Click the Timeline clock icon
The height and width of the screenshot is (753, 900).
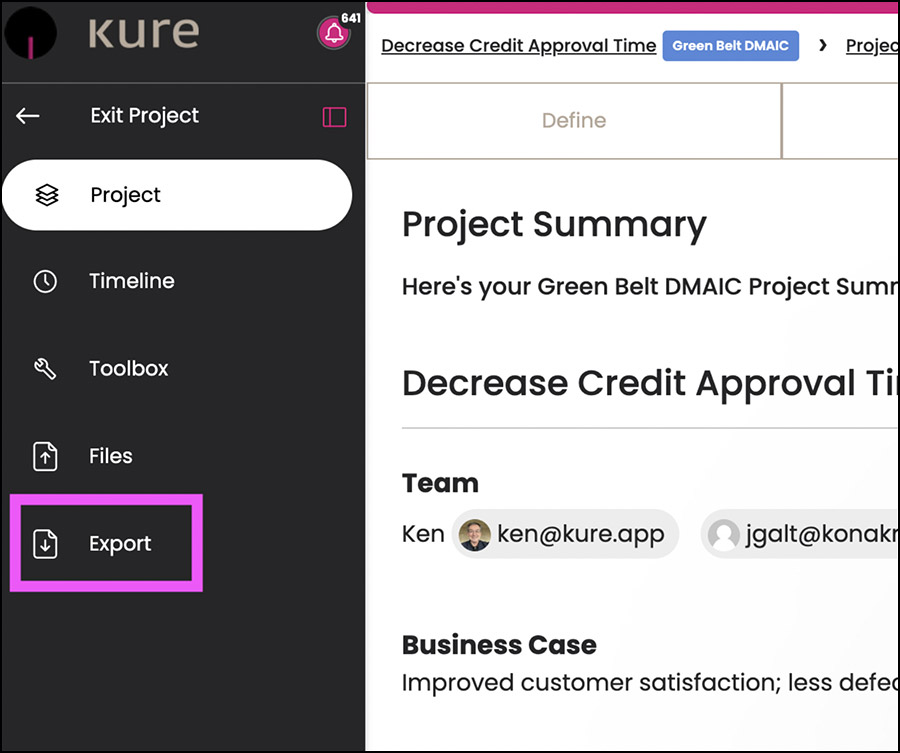tap(45, 281)
